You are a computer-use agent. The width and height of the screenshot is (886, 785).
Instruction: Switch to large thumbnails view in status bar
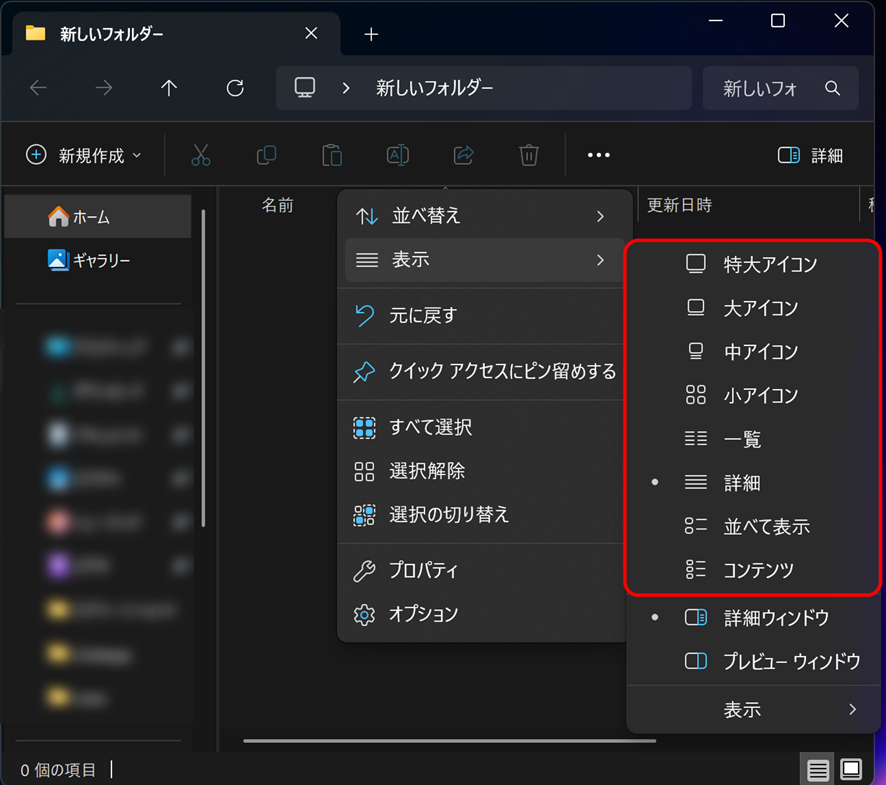851,769
